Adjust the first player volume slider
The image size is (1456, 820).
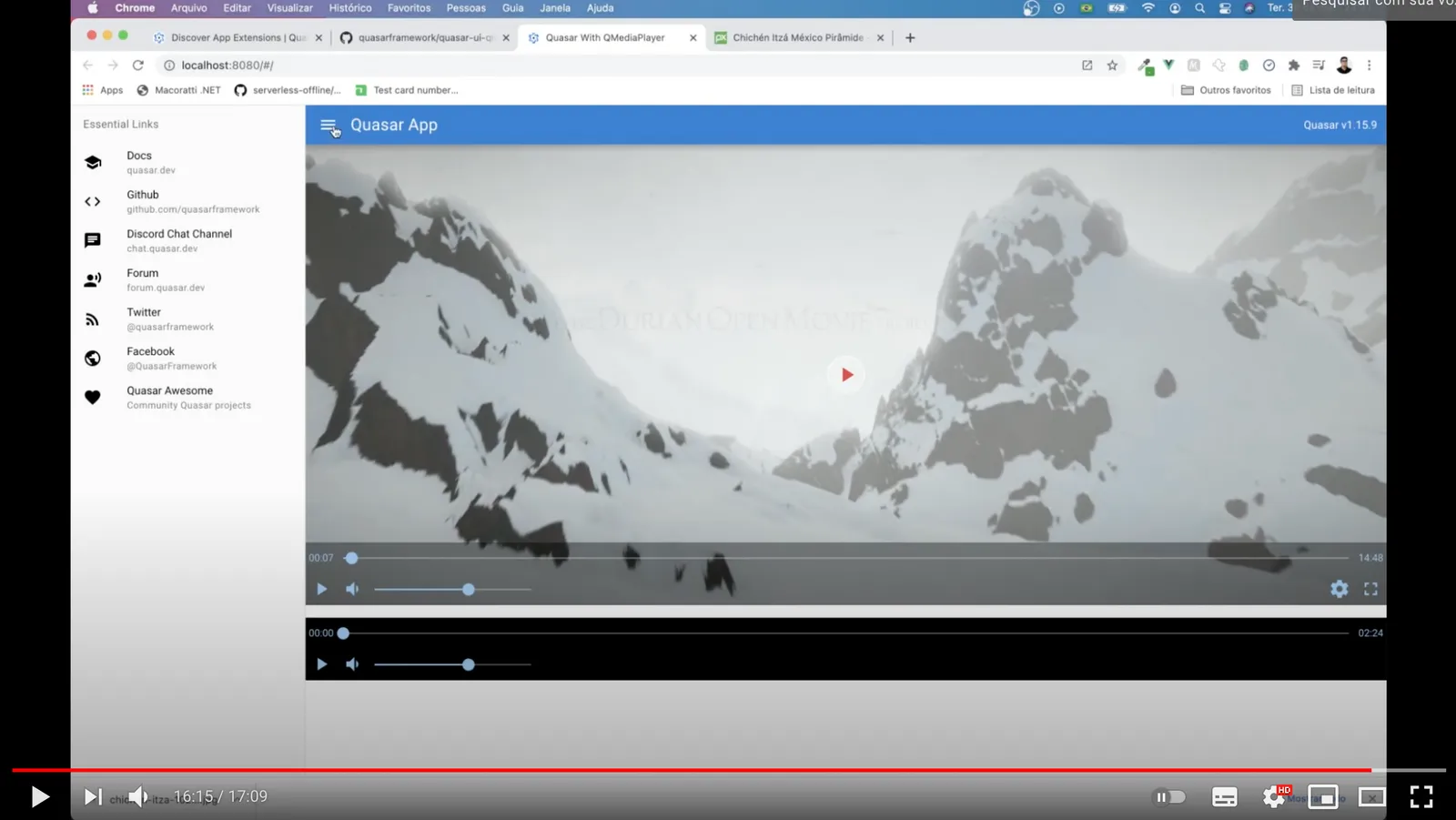click(x=452, y=590)
